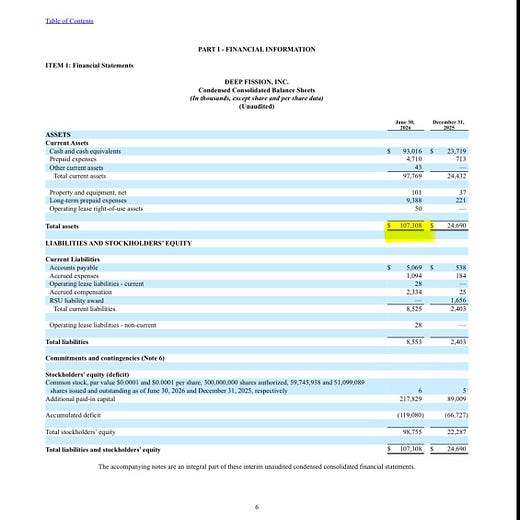The height and width of the screenshot is (520, 520).
Task: Click the property and equipment value 101
Action: point(417,192)
